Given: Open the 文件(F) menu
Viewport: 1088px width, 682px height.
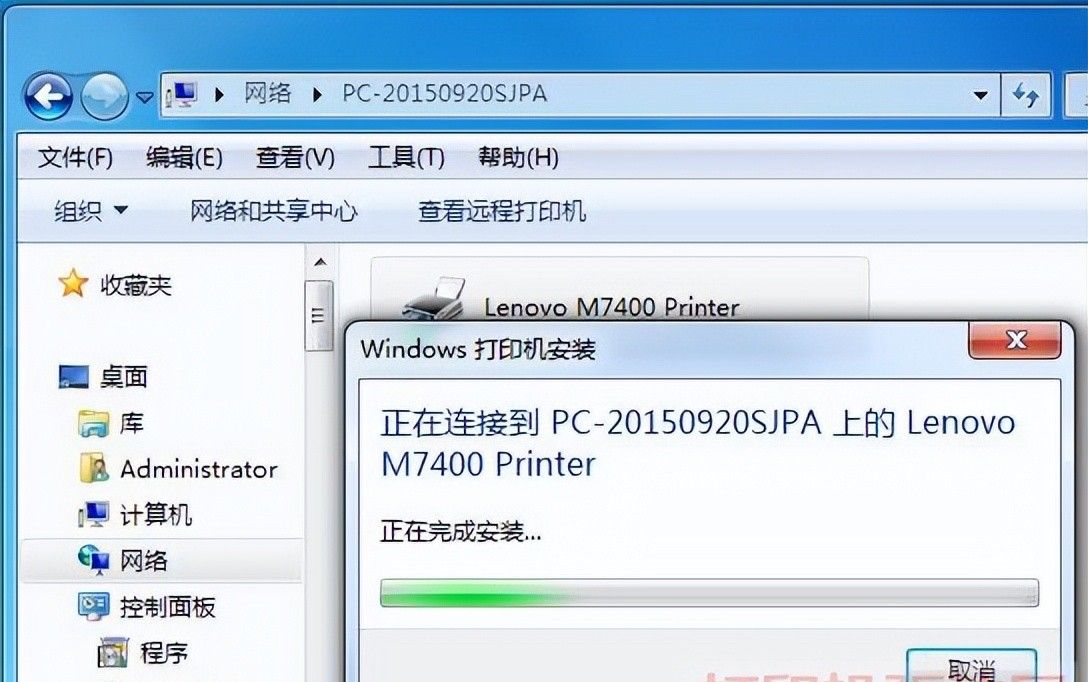Looking at the screenshot, I should click(75, 158).
